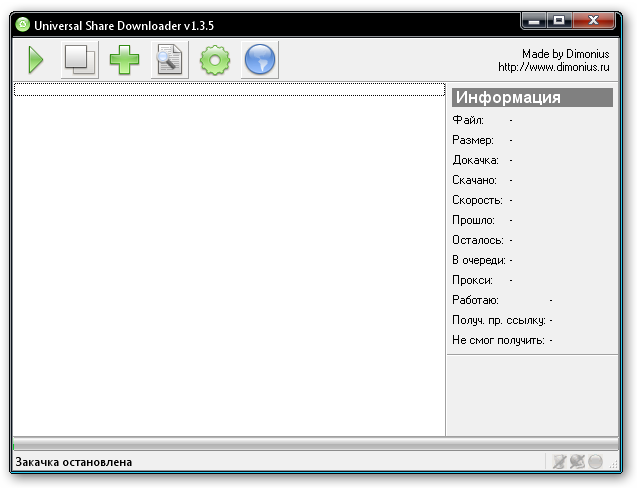Click the overlapping windows toolbar icon
Image resolution: width=637 pixels, height=488 pixels.
click(x=80, y=61)
